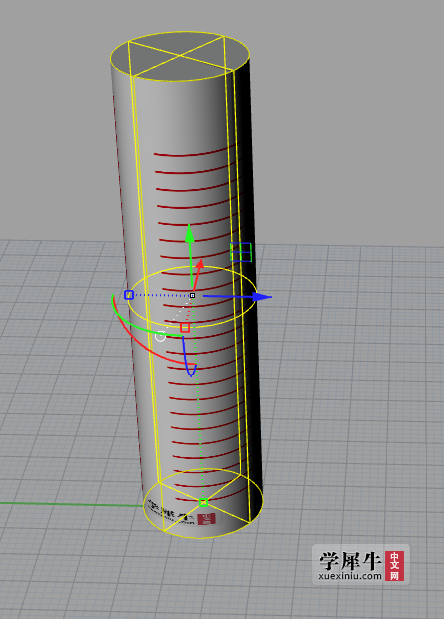The image size is (444, 619).
Task: Click the blue-green planar move square
Action: (x=241, y=252)
